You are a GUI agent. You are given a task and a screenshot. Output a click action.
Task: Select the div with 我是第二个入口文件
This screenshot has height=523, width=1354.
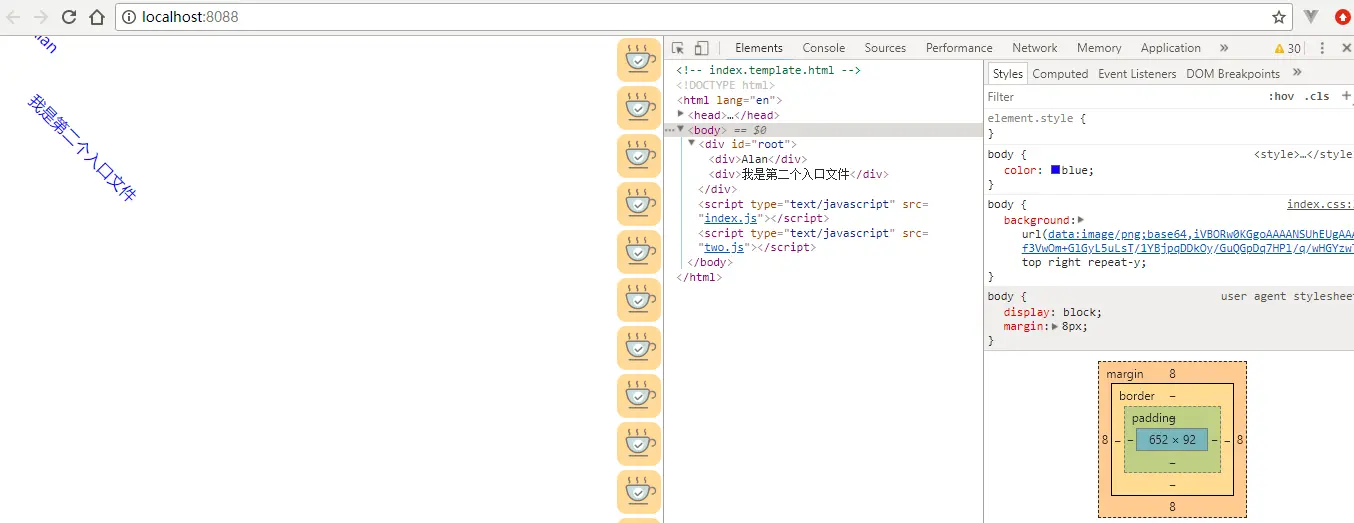(798, 174)
